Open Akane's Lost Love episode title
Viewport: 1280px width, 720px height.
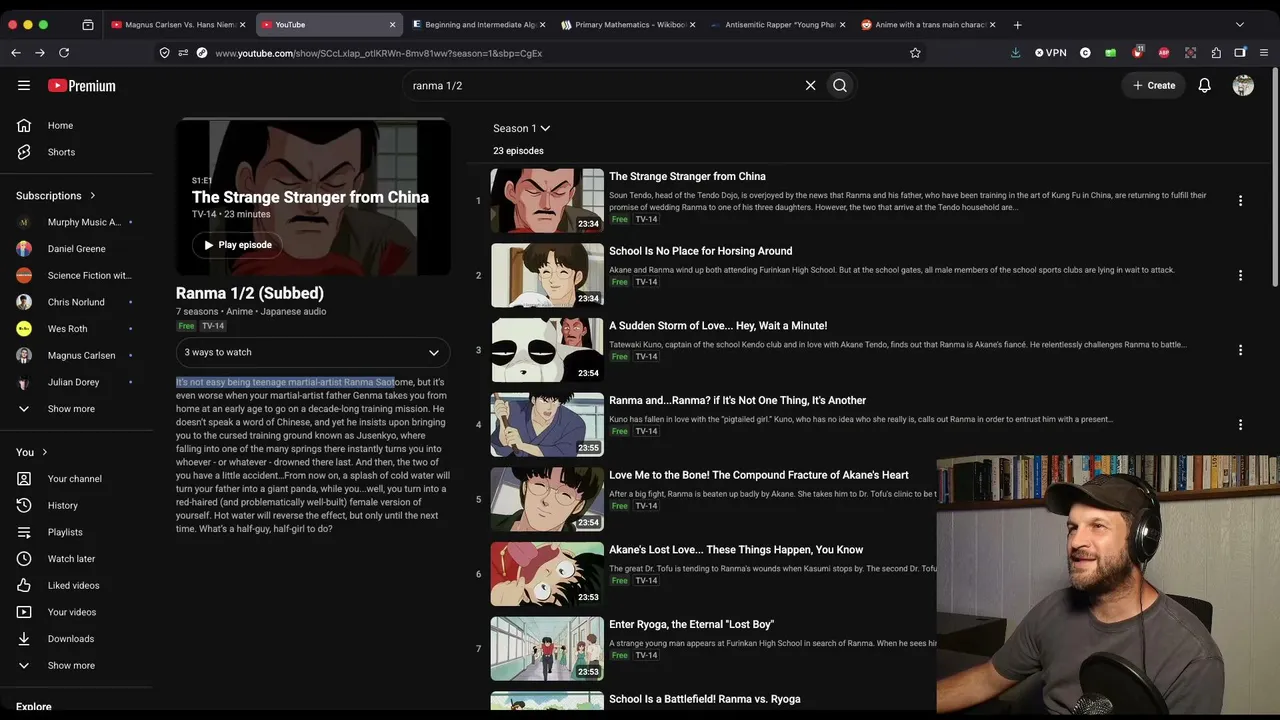(736, 550)
